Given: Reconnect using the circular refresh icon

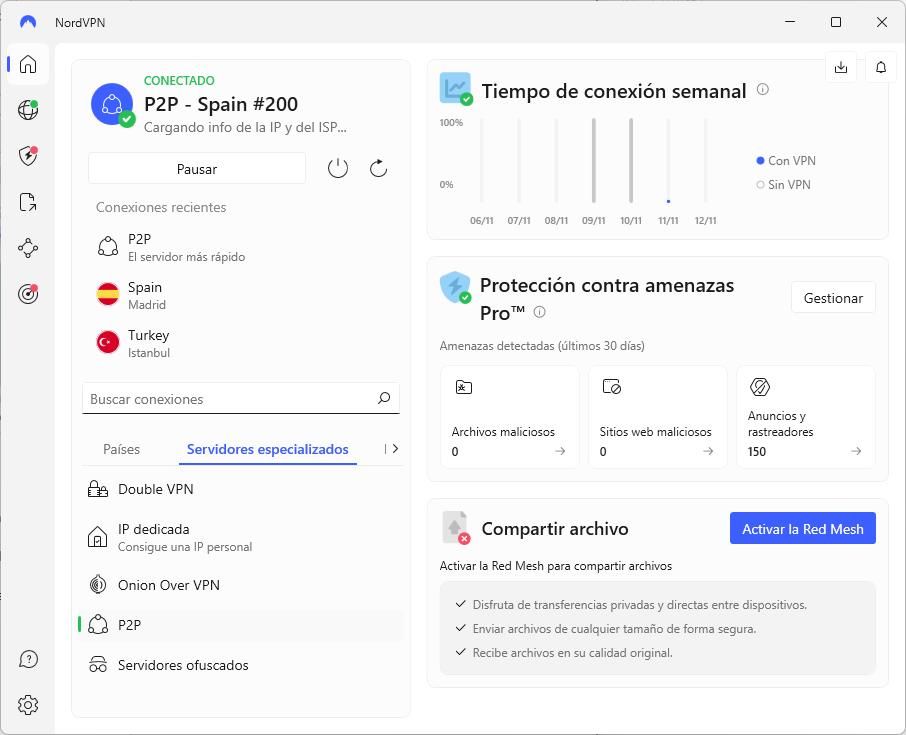Looking at the screenshot, I should (x=378, y=168).
